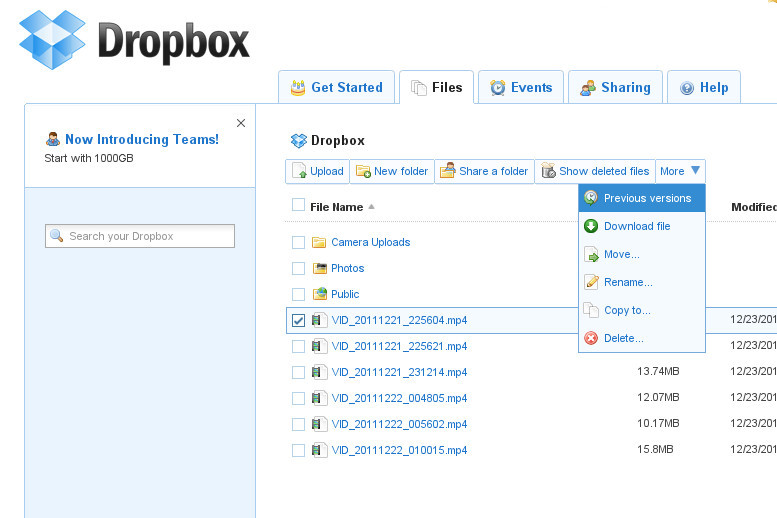The height and width of the screenshot is (518, 777).
Task: Click the question mark icon on Help tab
Action: tap(687, 88)
